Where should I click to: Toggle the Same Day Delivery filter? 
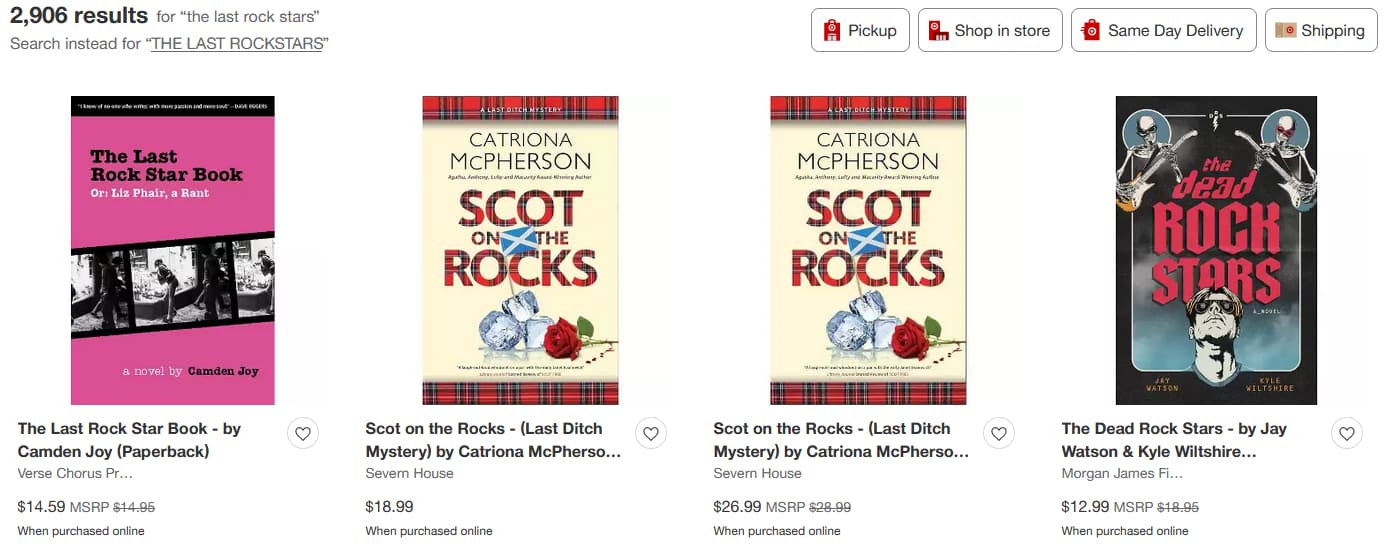(x=1163, y=30)
